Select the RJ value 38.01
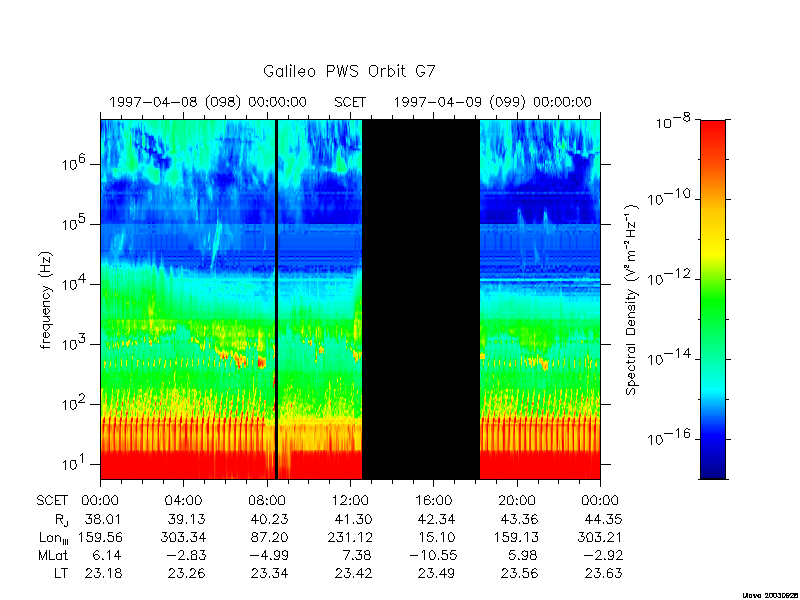 click(104, 519)
